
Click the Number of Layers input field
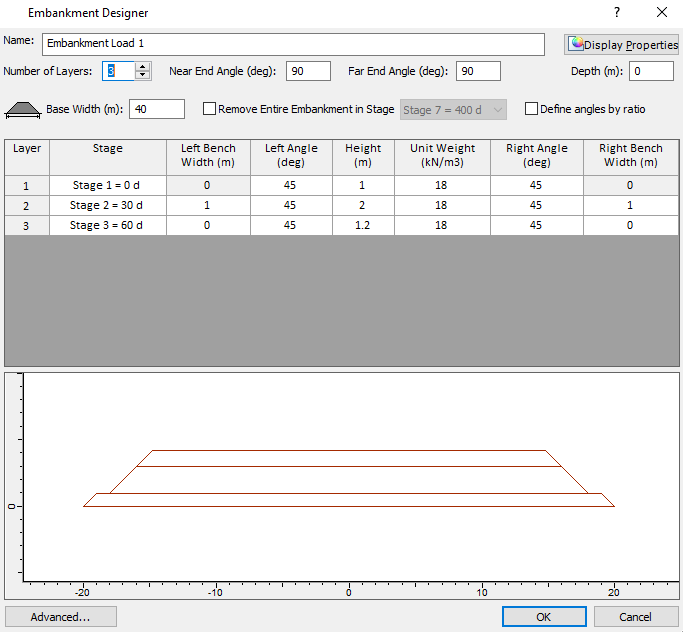click(x=118, y=71)
